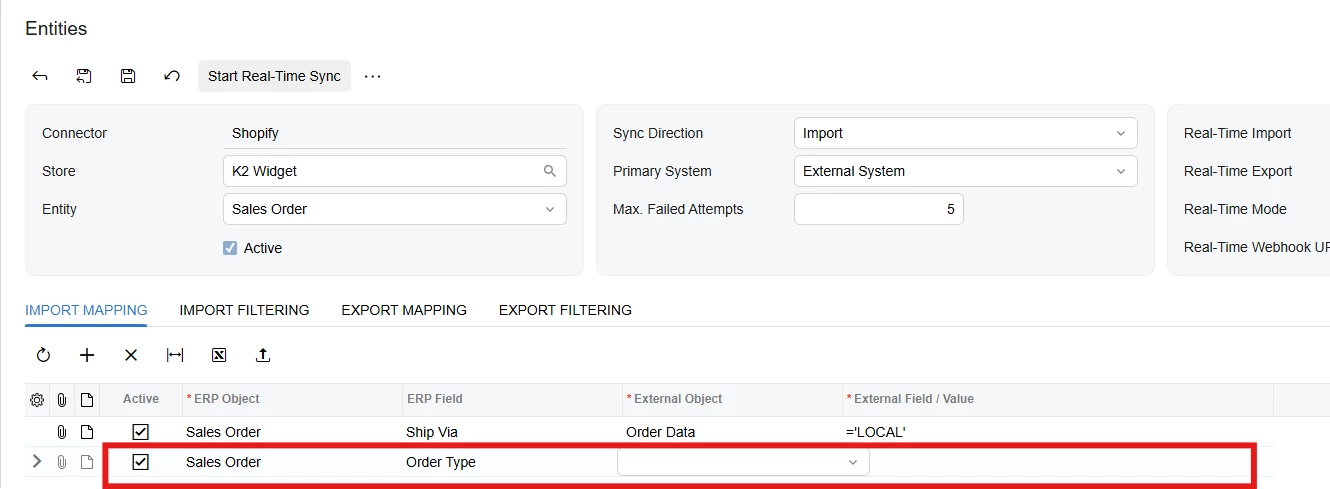
Task: Click Start Real-Time Sync button
Action: pyautogui.click(x=274, y=76)
